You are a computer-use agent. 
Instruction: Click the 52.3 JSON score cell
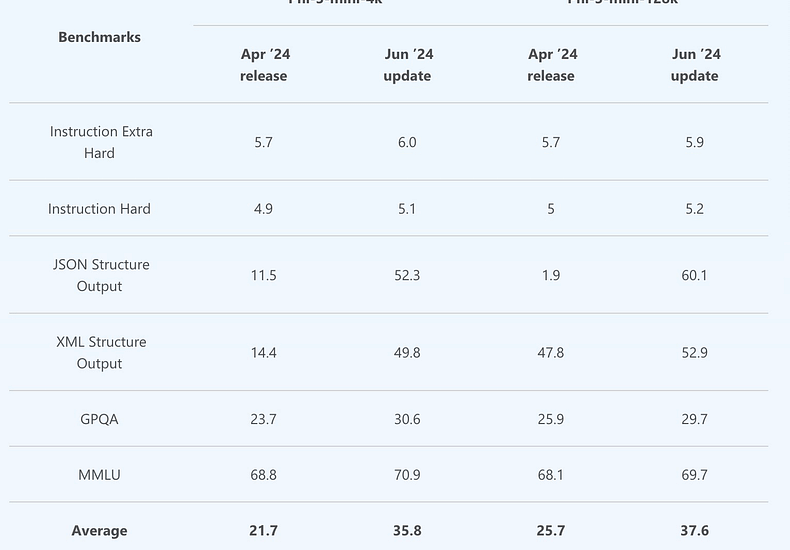coord(407,275)
